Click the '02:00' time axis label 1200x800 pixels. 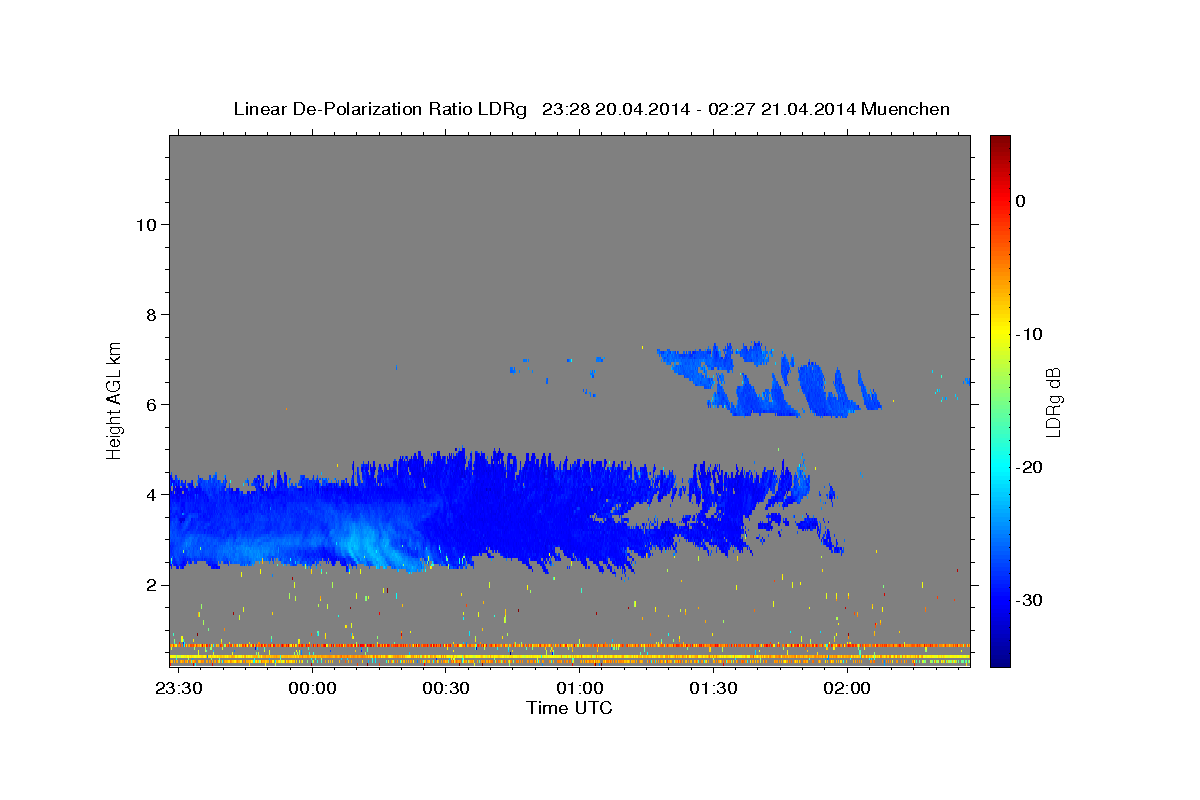pos(847,689)
